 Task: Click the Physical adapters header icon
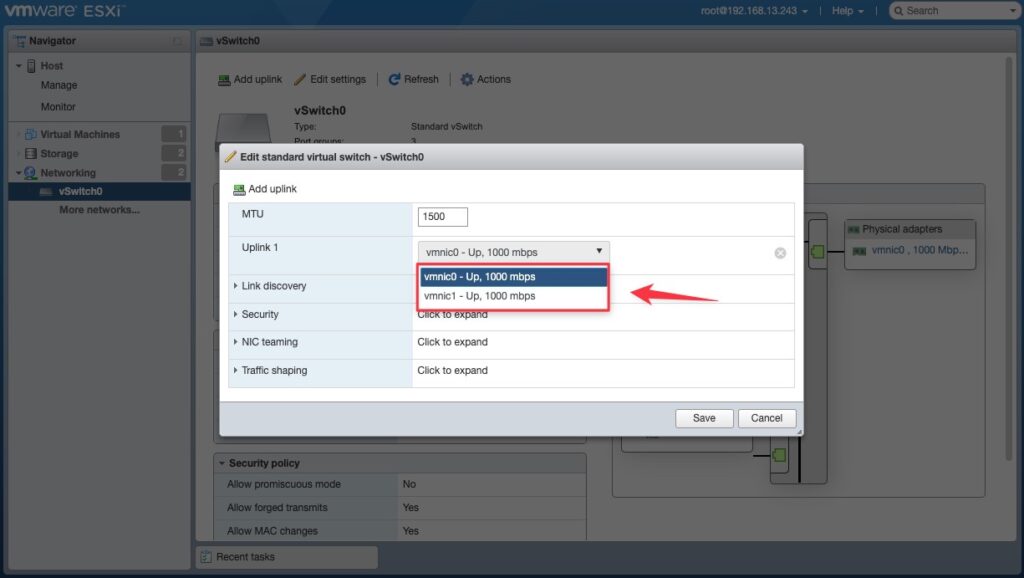(853, 229)
